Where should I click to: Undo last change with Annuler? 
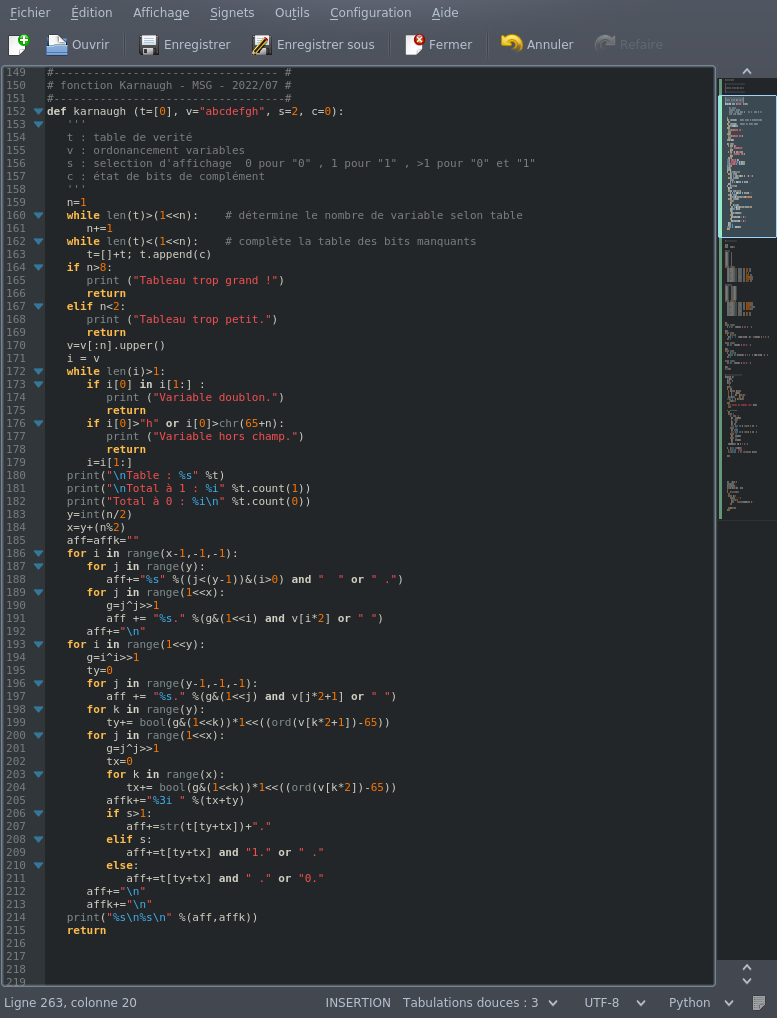537,44
